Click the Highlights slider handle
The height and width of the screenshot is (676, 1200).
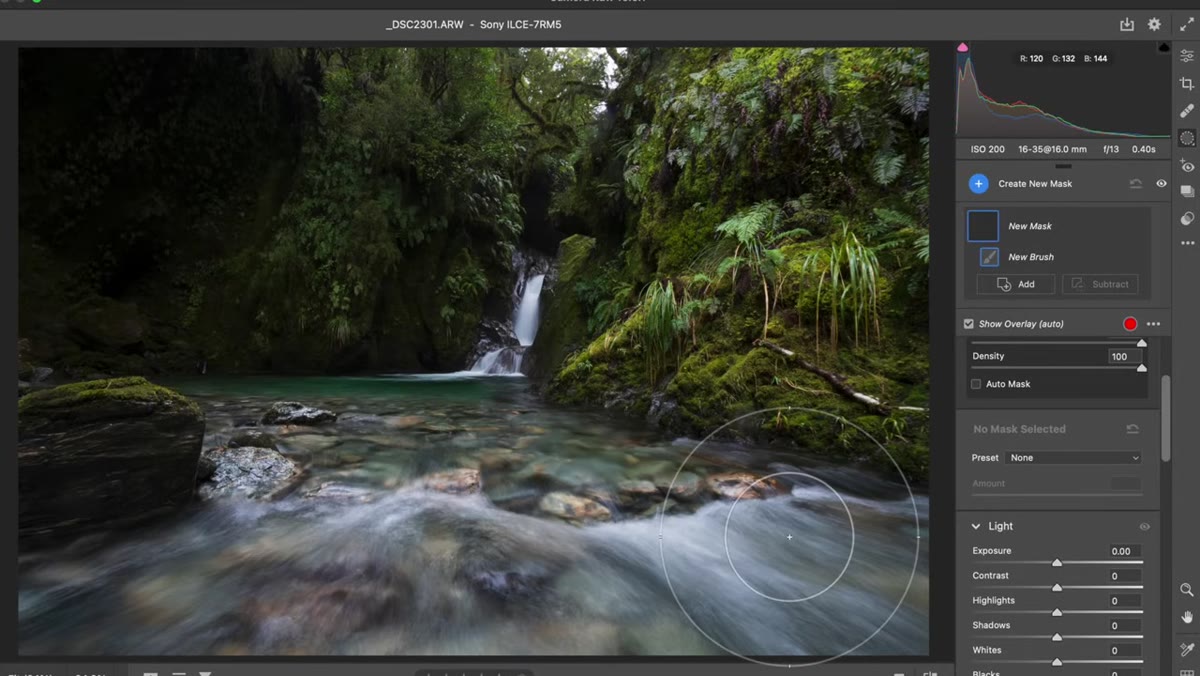1057,612
